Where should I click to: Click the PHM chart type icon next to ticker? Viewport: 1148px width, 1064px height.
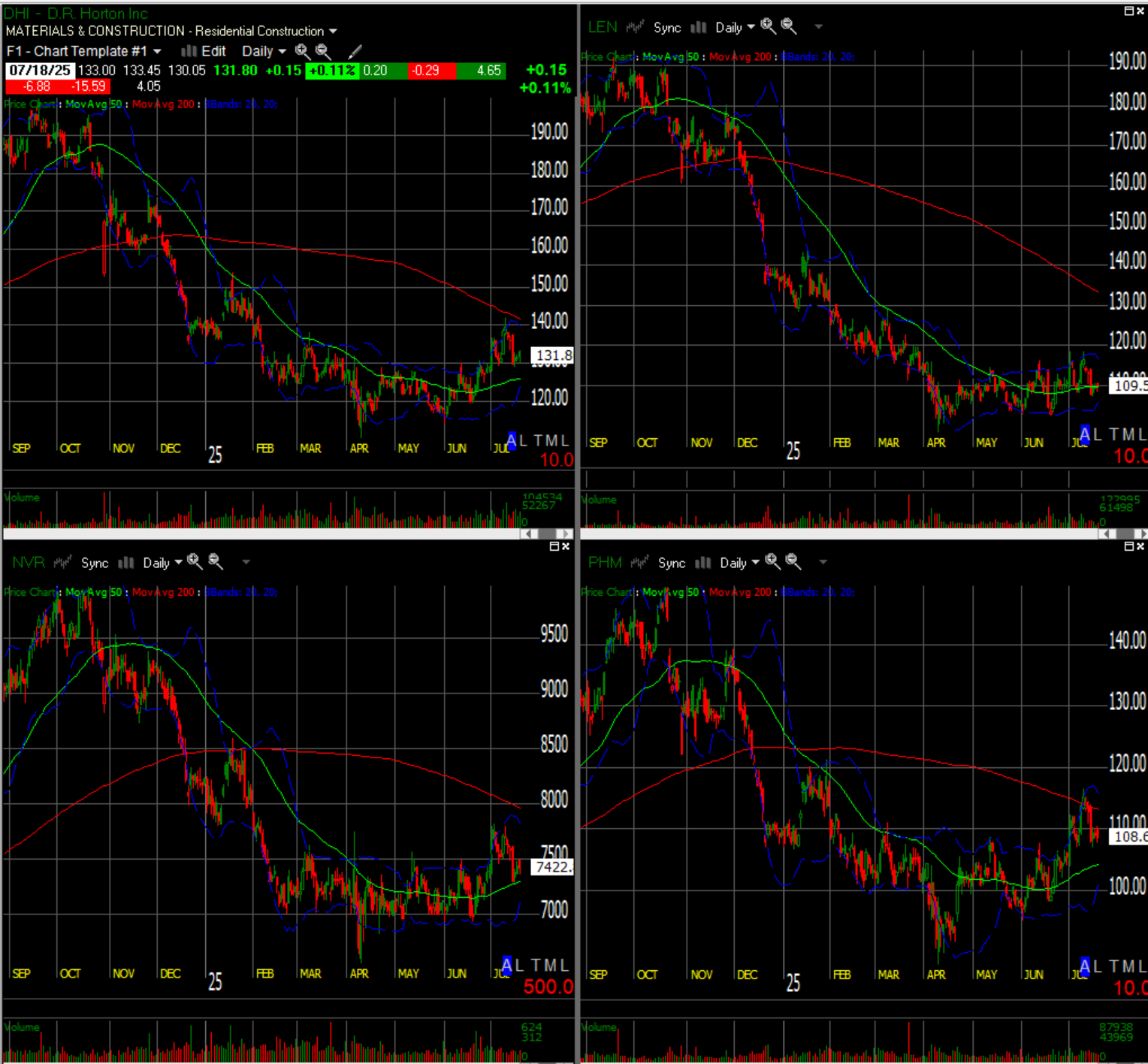(640, 562)
